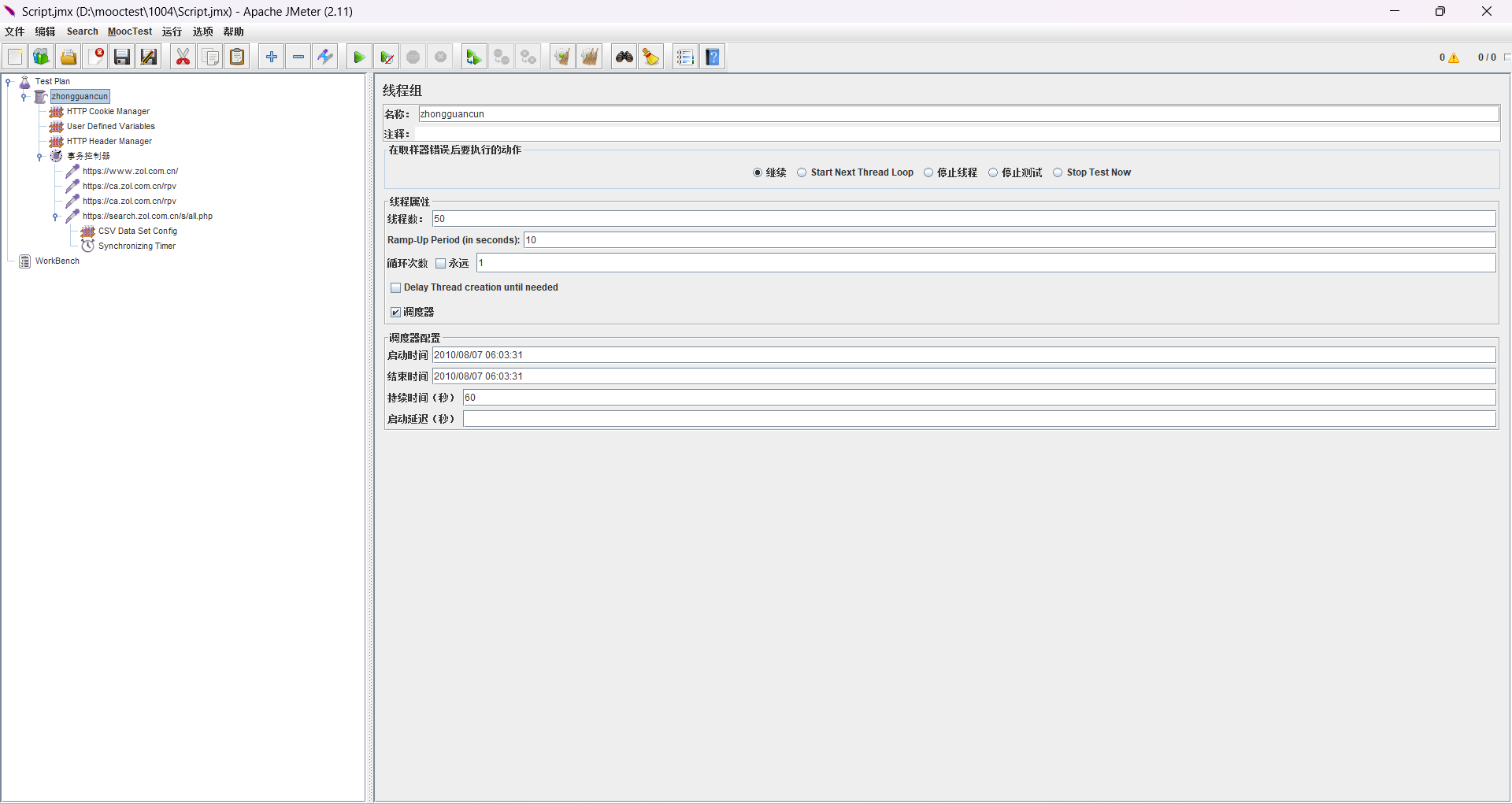Click the Clear All double broom icon
The width and height of the screenshot is (1512, 804).
590,57
